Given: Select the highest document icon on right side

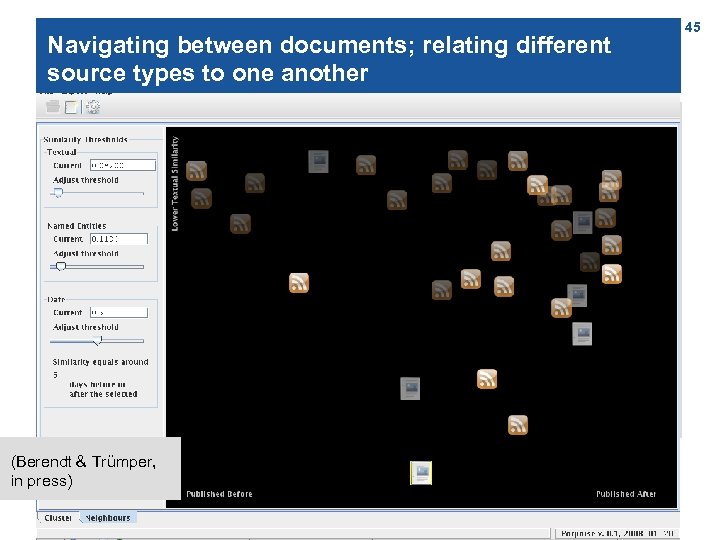Looking at the screenshot, I should click(582, 222).
